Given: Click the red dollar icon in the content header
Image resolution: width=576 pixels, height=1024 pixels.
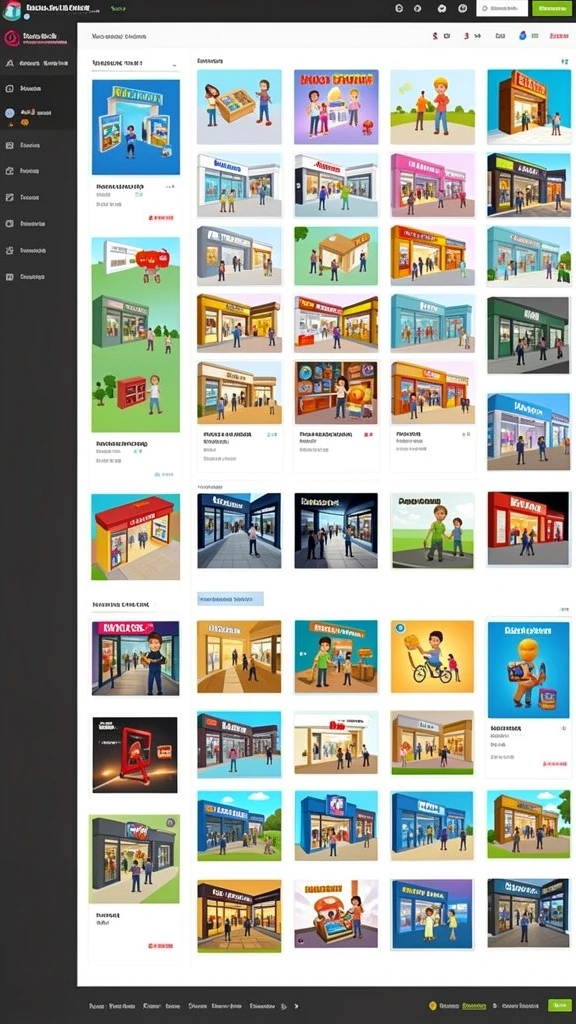Looking at the screenshot, I should (x=436, y=37).
